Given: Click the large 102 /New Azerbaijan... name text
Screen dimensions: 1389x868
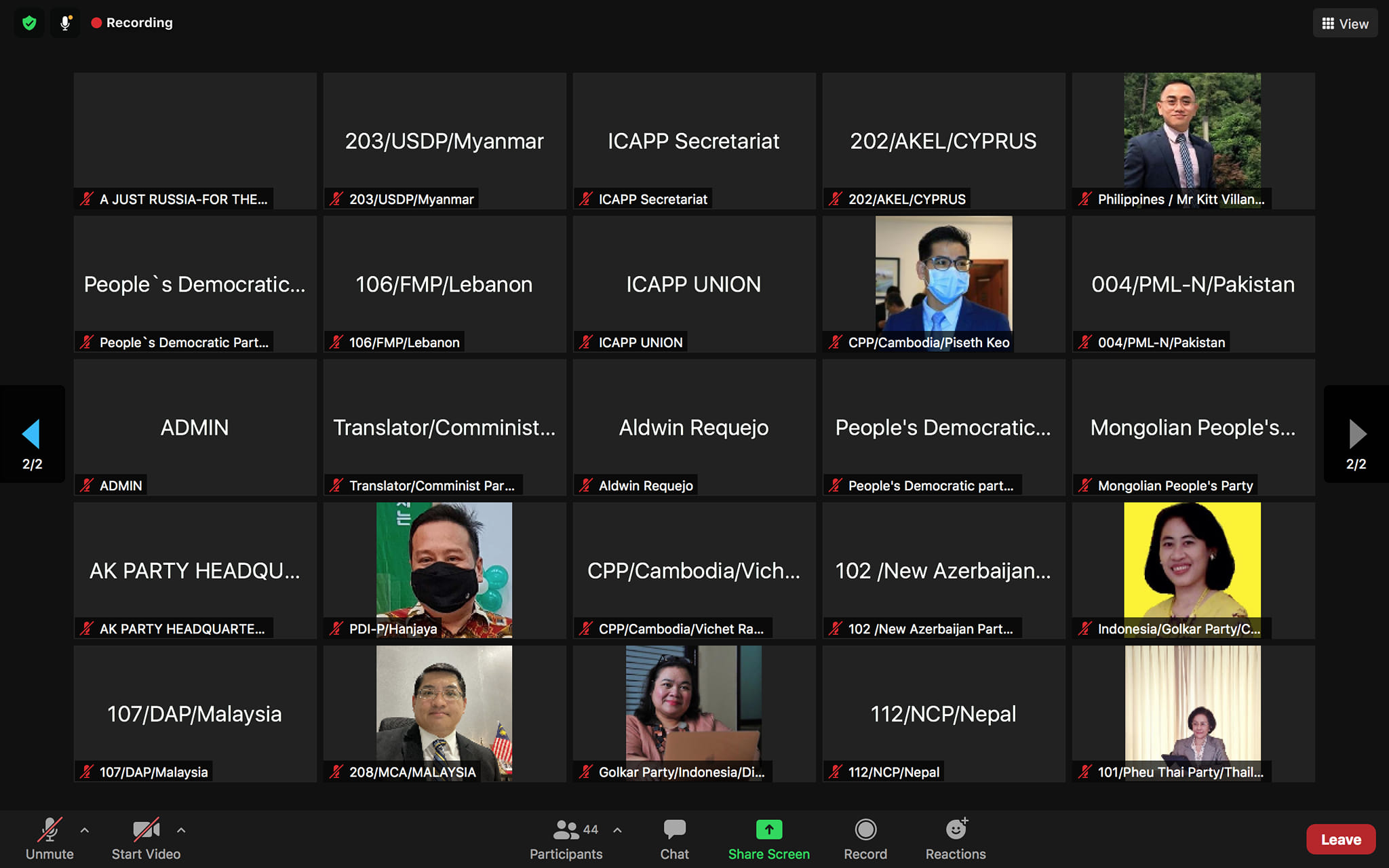Looking at the screenshot, I should 943,571.
